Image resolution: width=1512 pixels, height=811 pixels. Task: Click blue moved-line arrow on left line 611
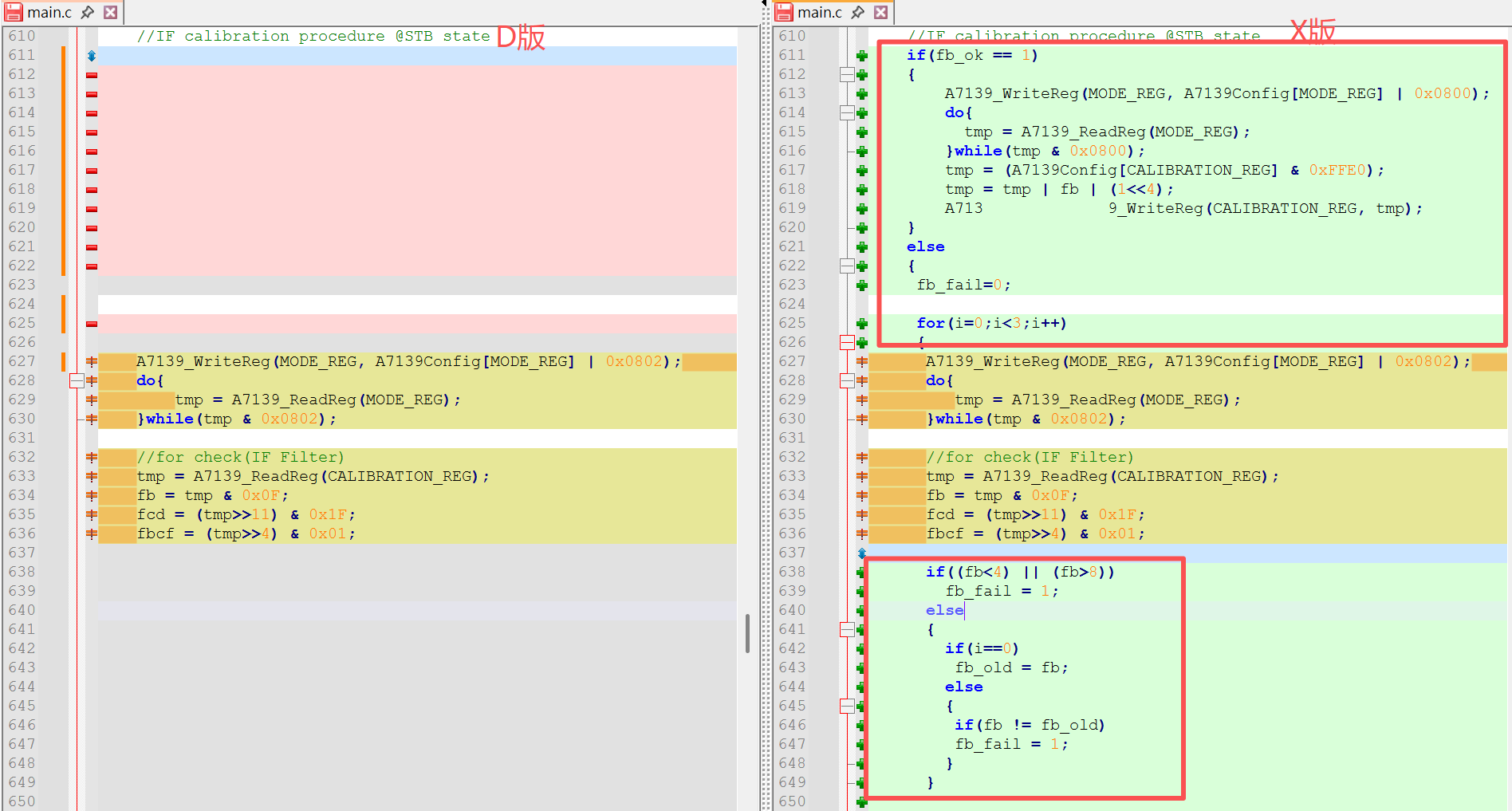point(92,56)
